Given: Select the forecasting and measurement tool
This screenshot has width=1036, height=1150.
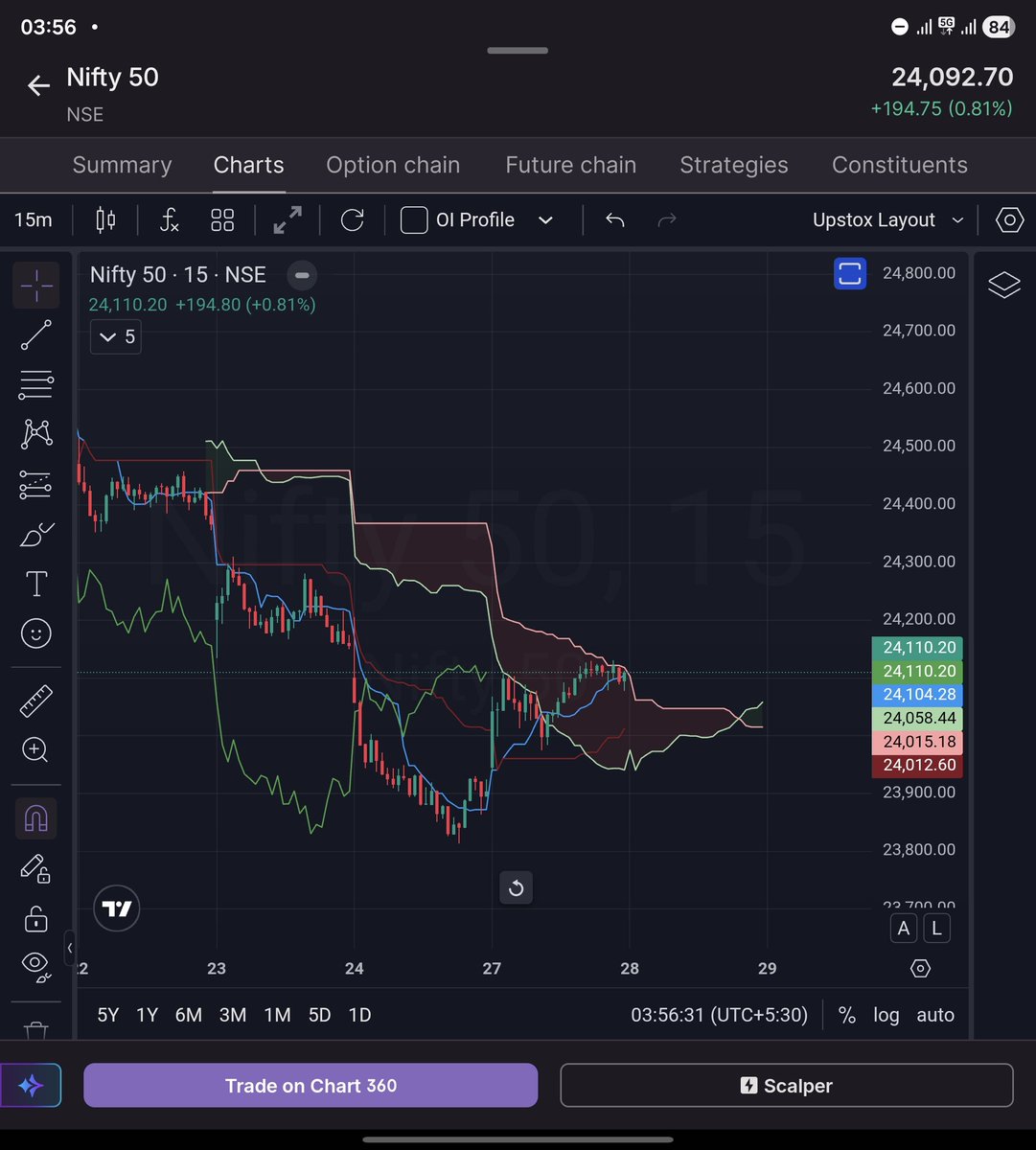Looking at the screenshot, I should point(36,484).
